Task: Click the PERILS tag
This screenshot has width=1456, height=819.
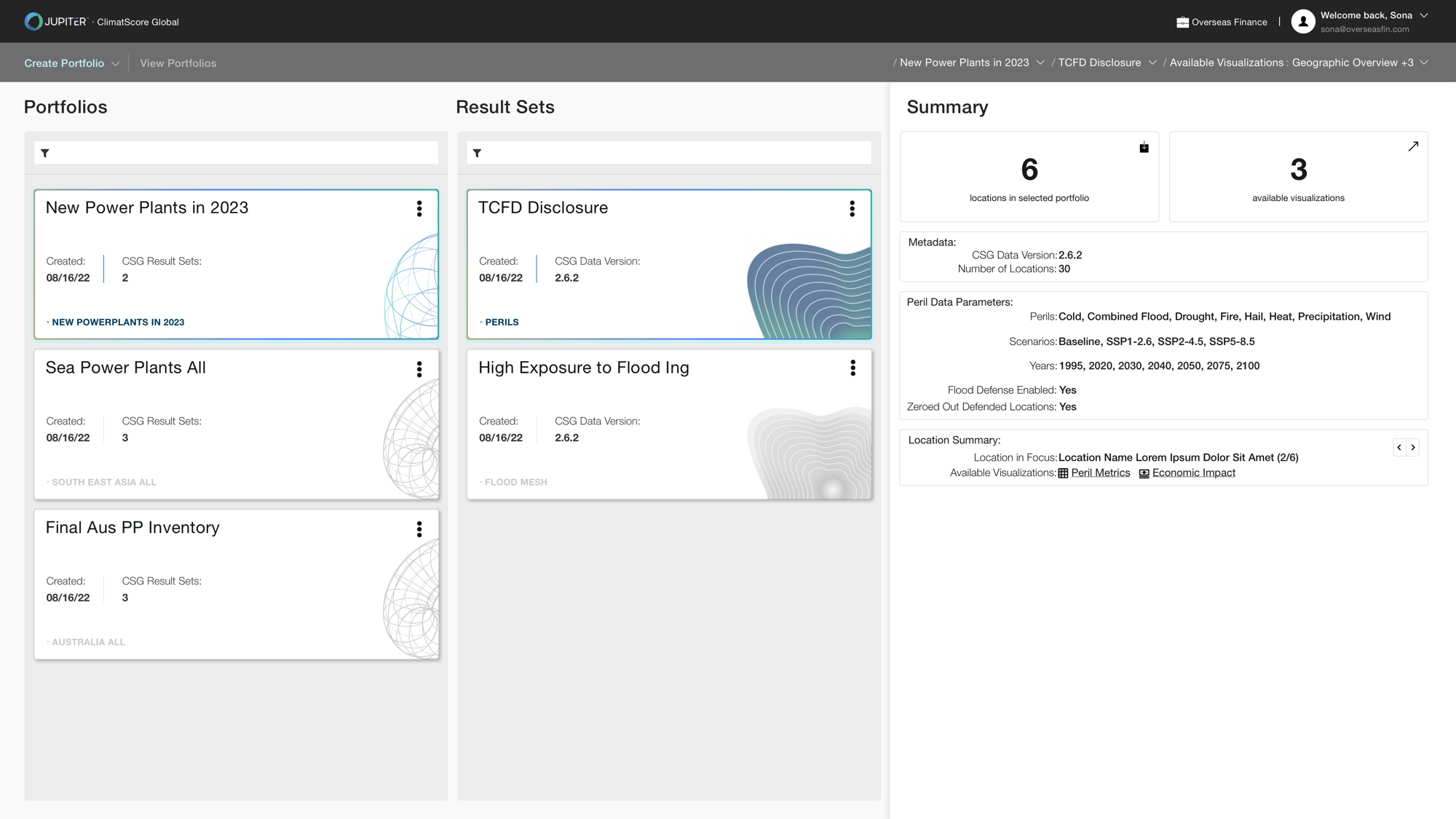Action: 502,322
